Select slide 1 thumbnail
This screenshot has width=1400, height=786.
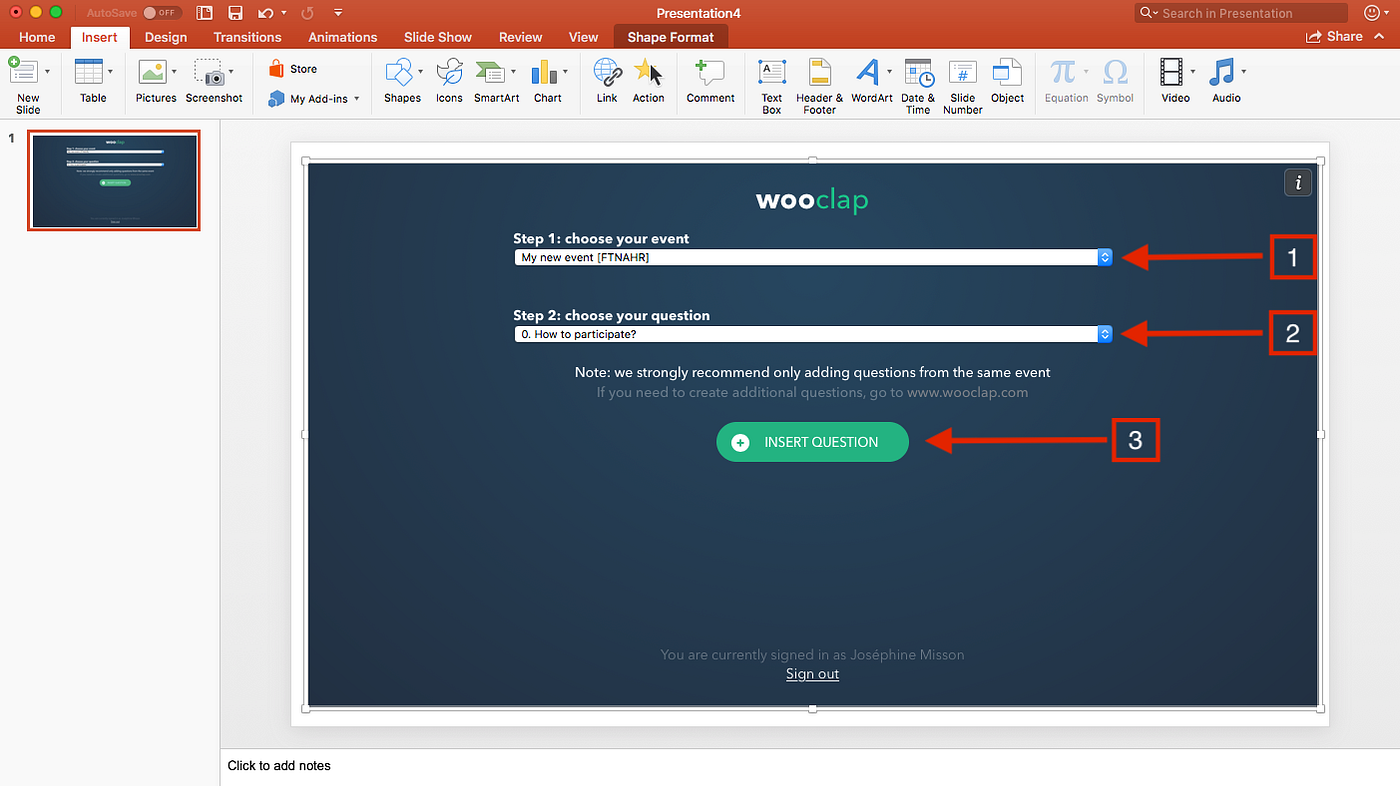tap(114, 180)
